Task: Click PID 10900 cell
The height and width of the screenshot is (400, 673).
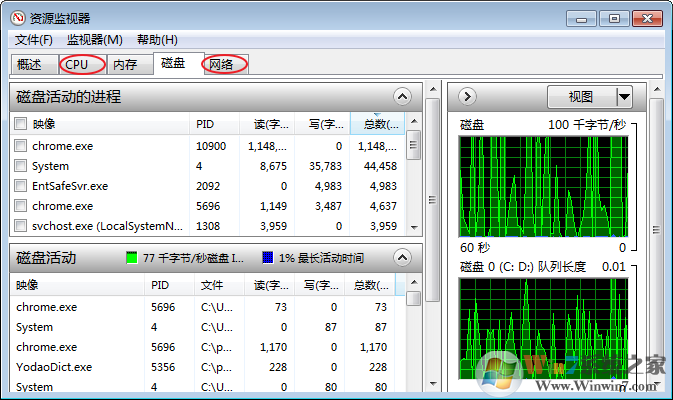Action: [211, 146]
